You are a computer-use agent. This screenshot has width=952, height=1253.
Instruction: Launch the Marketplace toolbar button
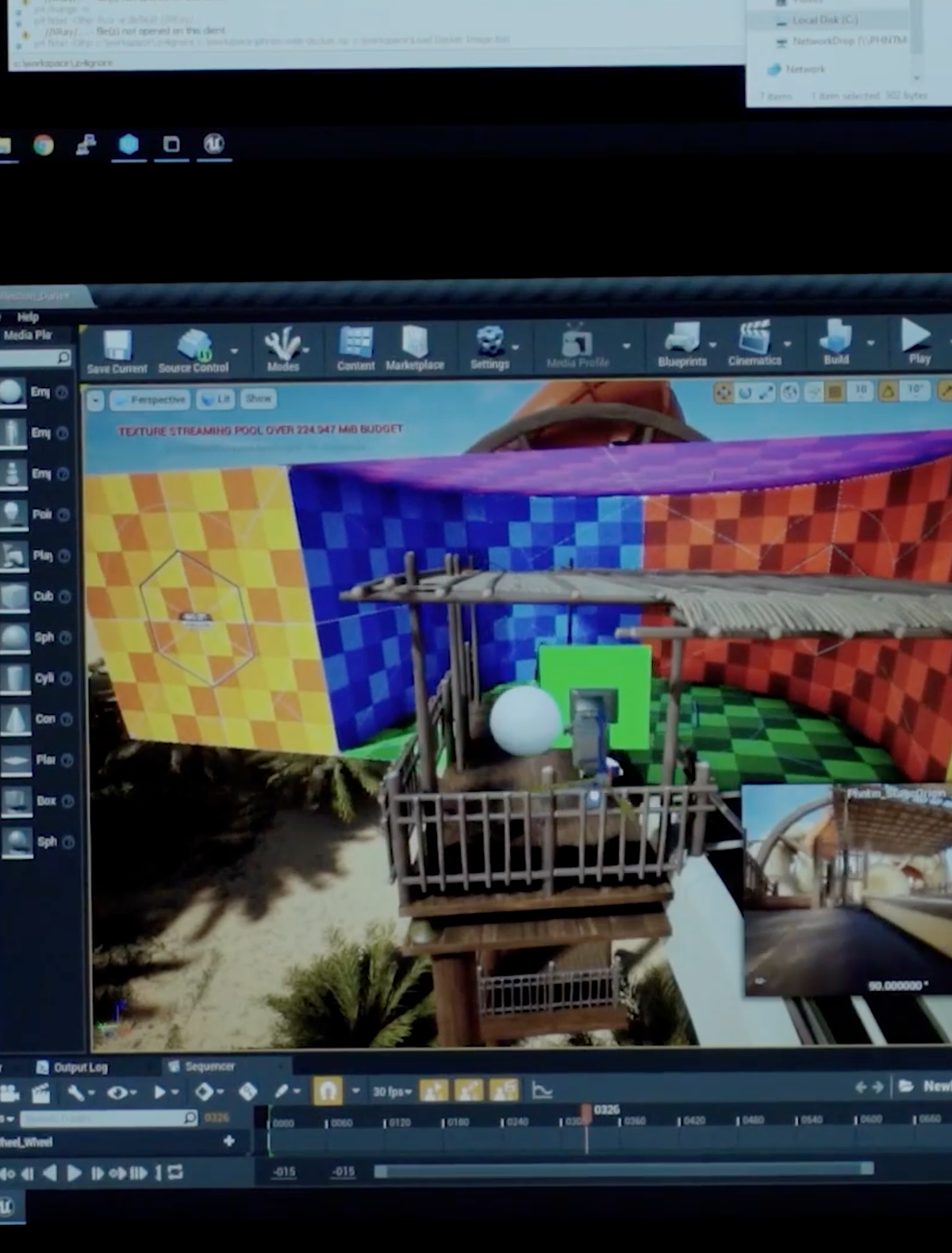(415, 348)
